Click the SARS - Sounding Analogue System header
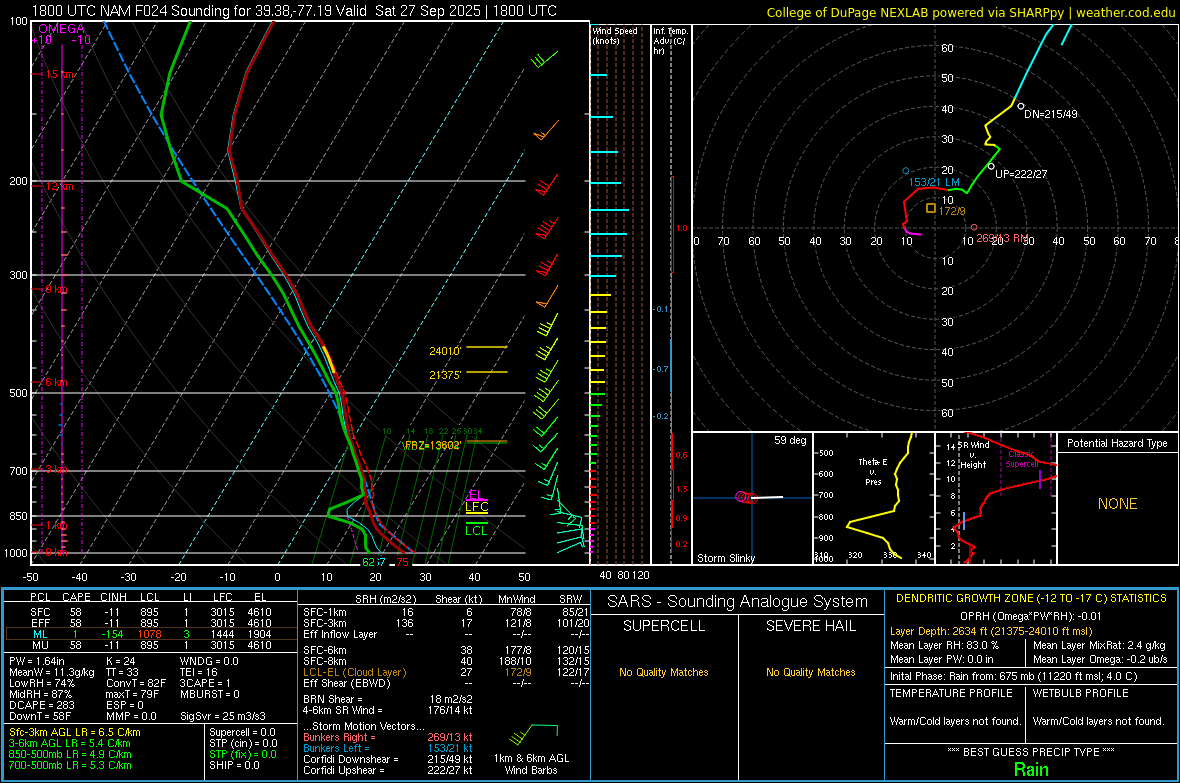This screenshot has width=1180, height=783. coord(737,602)
